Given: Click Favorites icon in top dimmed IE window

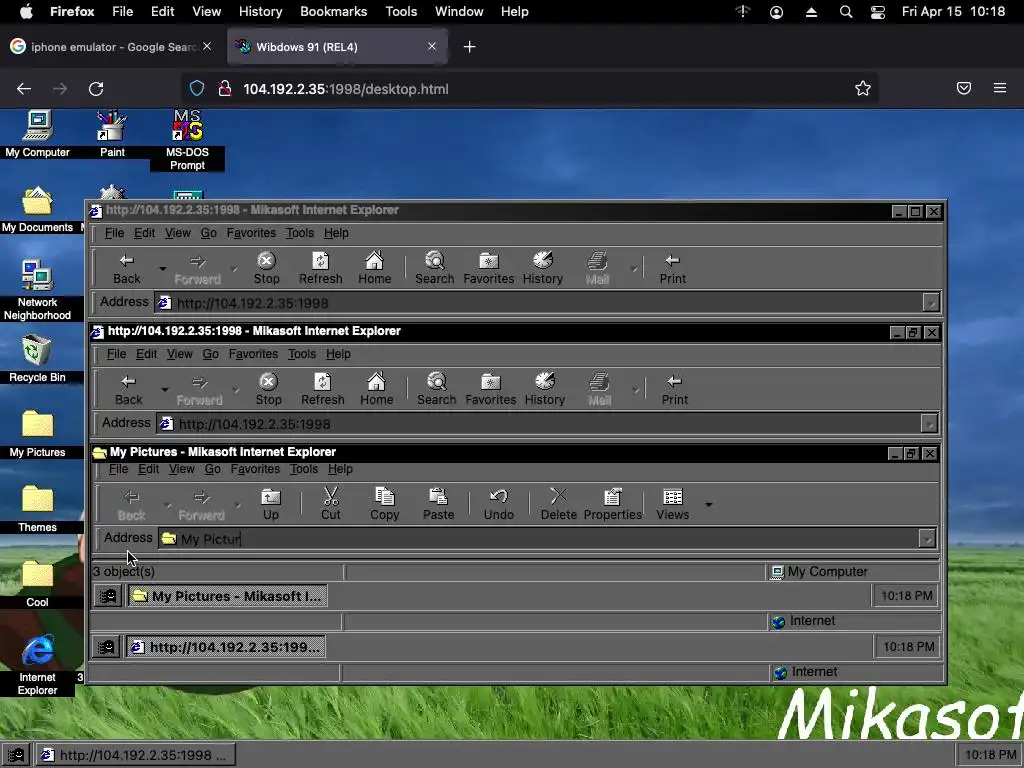Looking at the screenshot, I should click(488, 268).
